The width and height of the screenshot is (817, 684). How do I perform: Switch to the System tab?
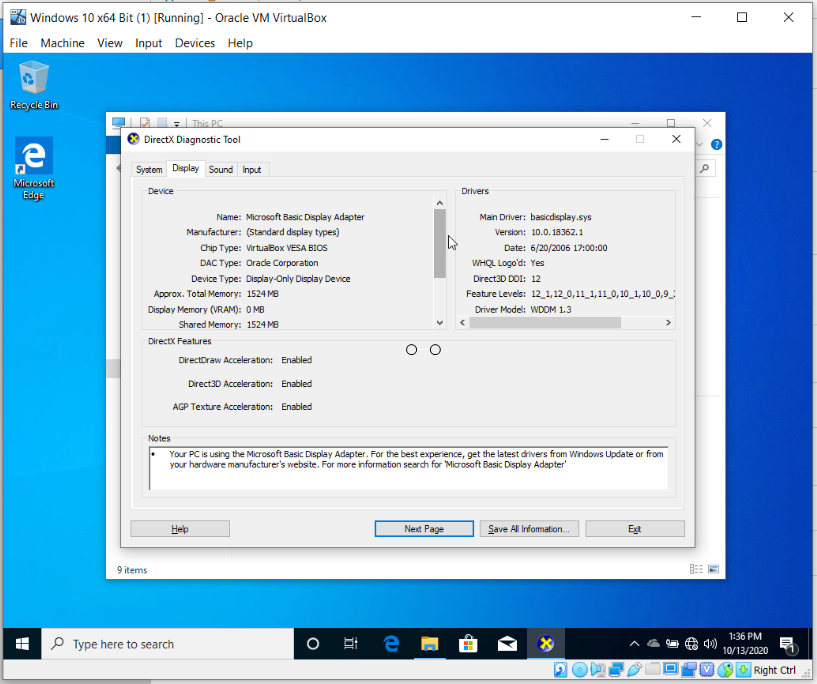coord(149,169)
